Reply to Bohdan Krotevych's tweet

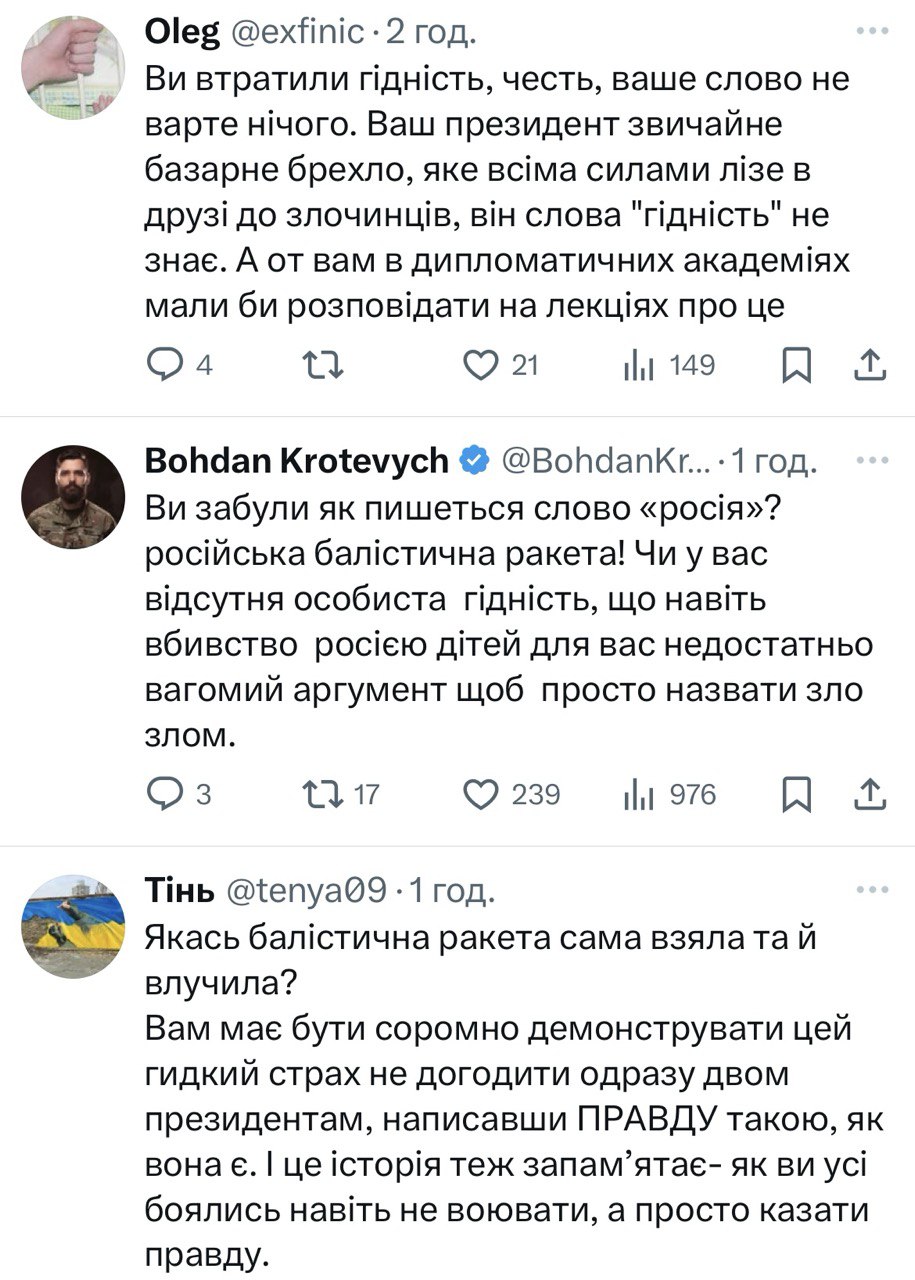(x=162, y=794)
